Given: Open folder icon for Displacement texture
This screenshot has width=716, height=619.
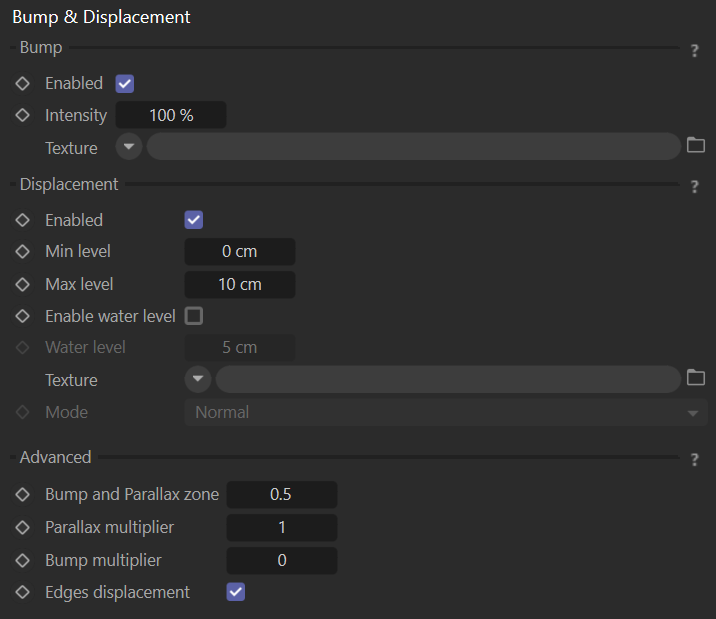Looking at the screenshot, I should pyautogui.click(x=696, y=378).
